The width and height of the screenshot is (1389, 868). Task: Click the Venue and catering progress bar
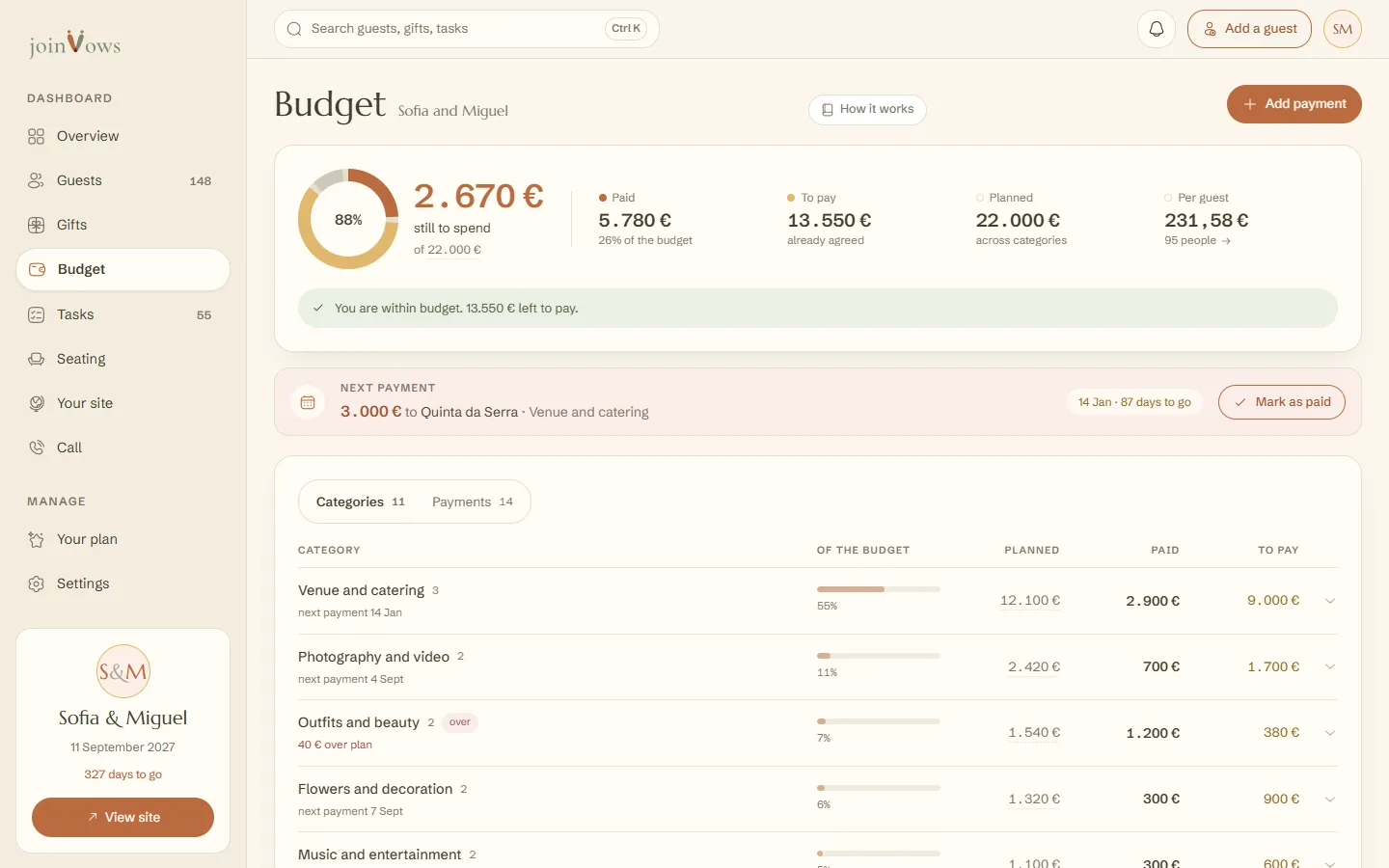pyautogui.click(x=879, y=589)
